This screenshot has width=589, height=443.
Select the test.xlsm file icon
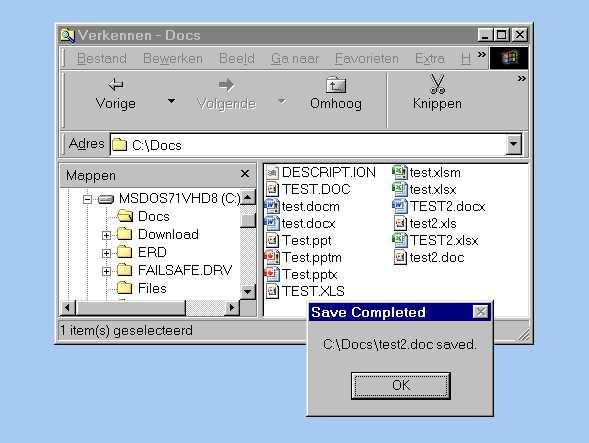click(400, 172)
